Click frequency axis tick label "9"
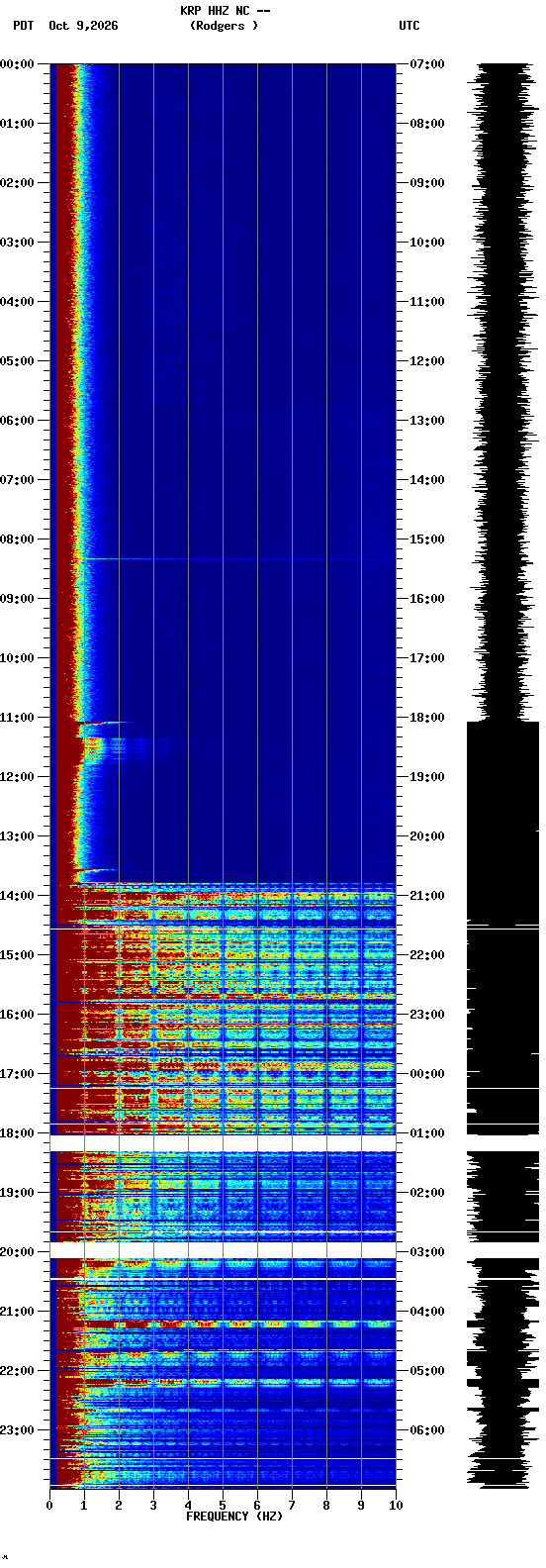Screen dimensions: 546x1568 361,1506
